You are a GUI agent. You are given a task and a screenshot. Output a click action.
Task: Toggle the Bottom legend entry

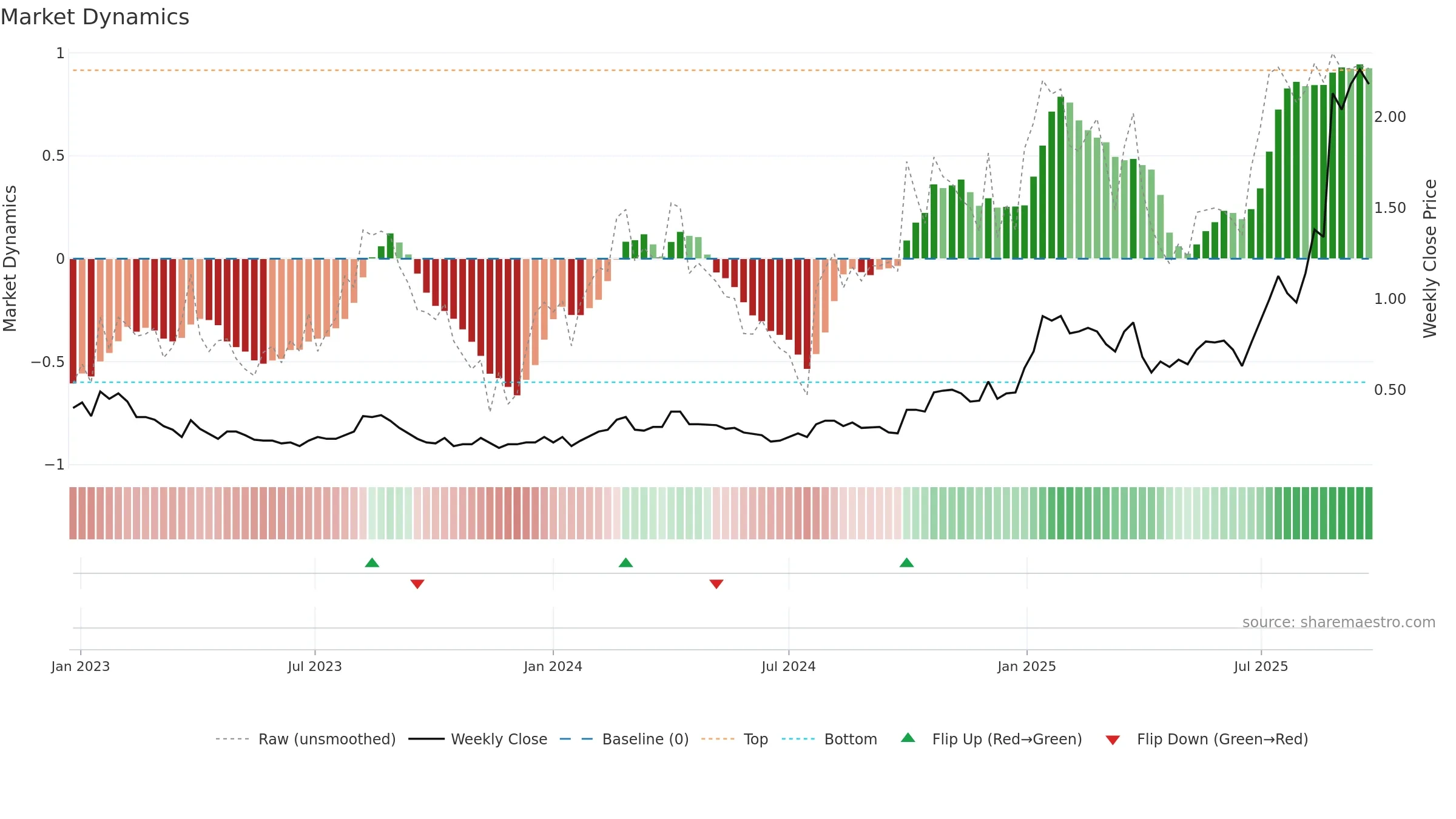pyautogui.click(x=829, y=739)
